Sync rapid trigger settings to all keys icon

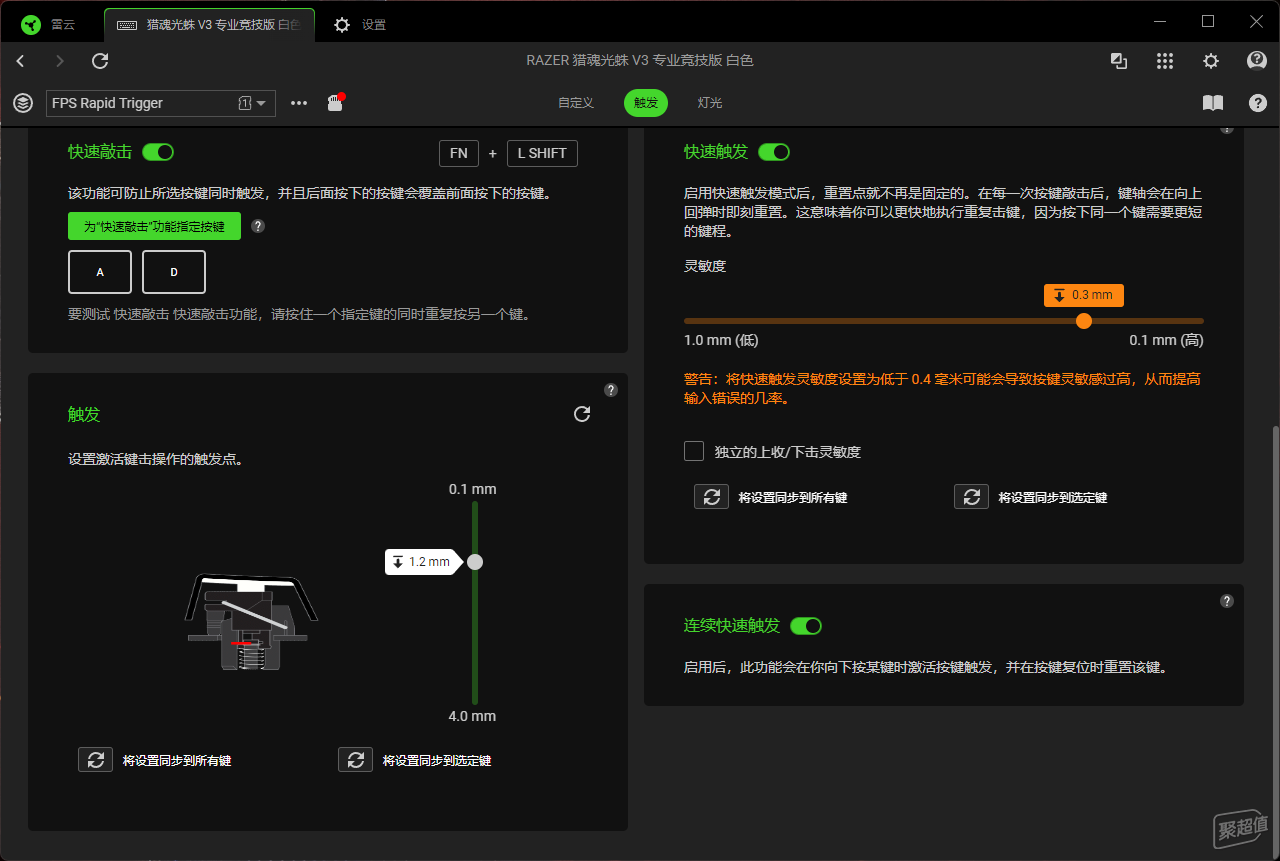711,497
